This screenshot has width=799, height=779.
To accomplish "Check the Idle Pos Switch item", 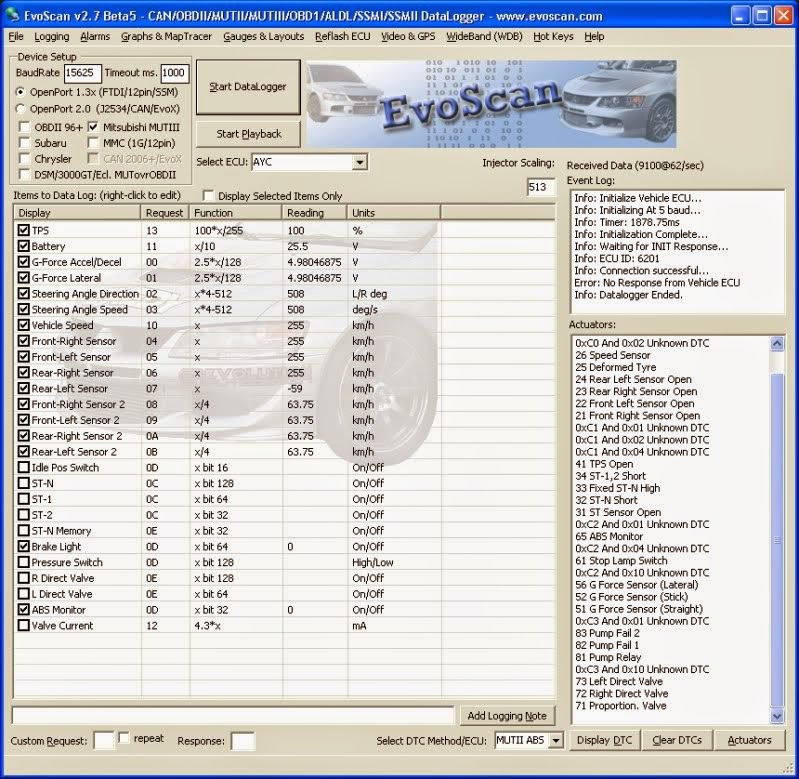I will coord(23,467).
